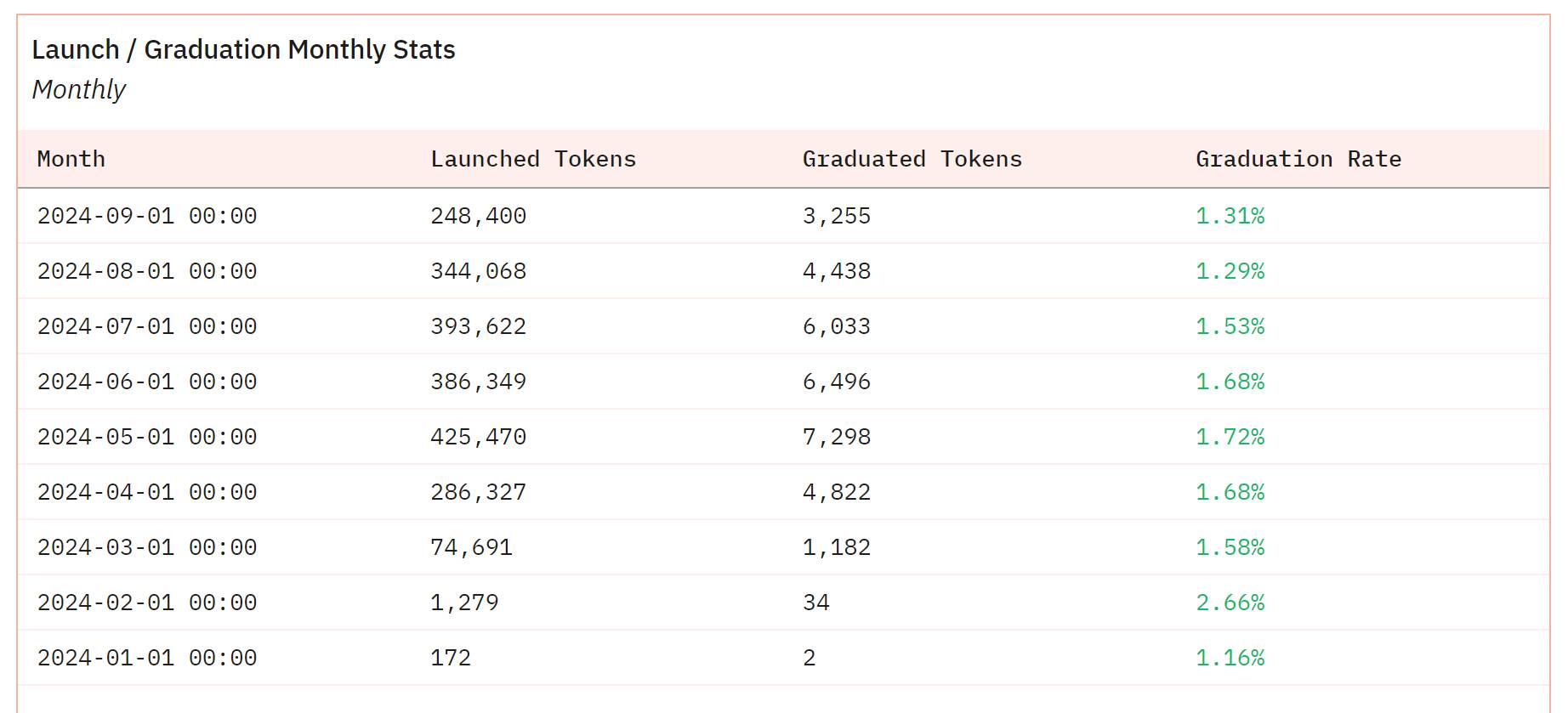Image resolution: width=1568 pixels, height=713 pixels.
Task: Select month cell 2024-06-01 00:00
Action: pyautogui.click(x=147, y=382)
